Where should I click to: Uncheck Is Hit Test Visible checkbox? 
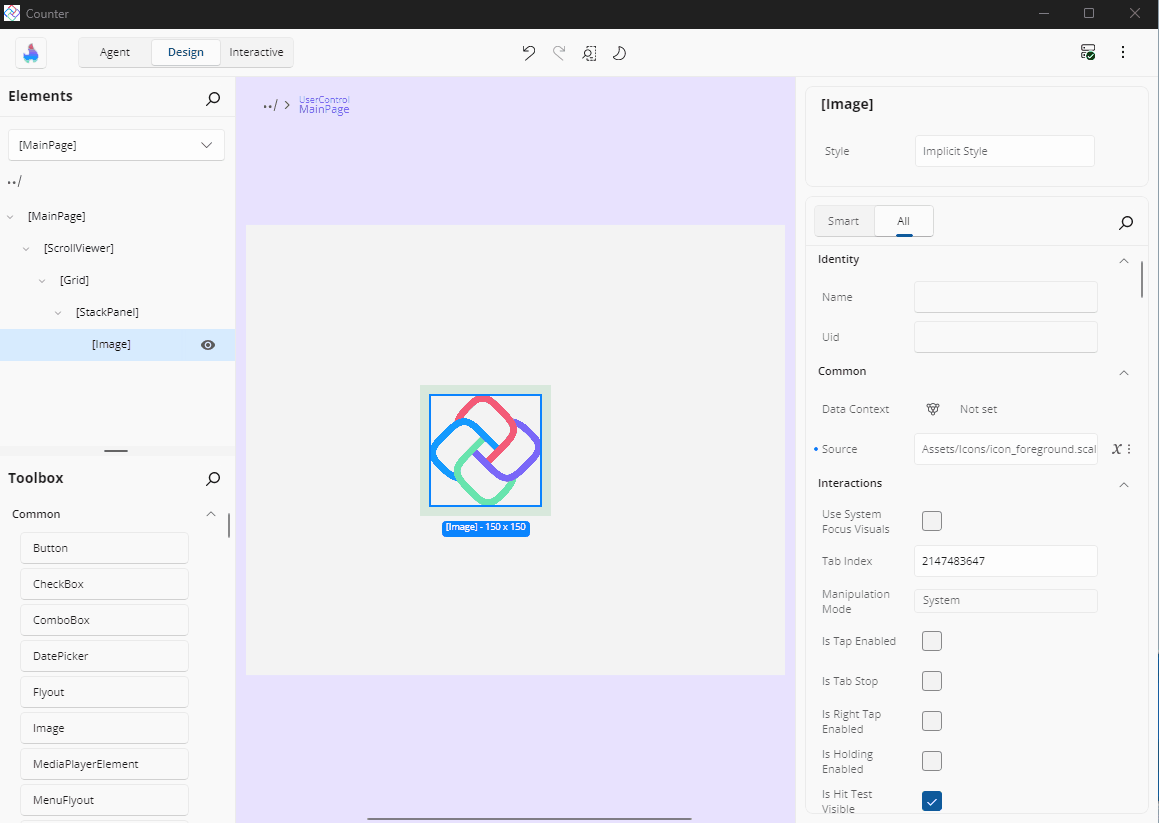coord(932,801)
